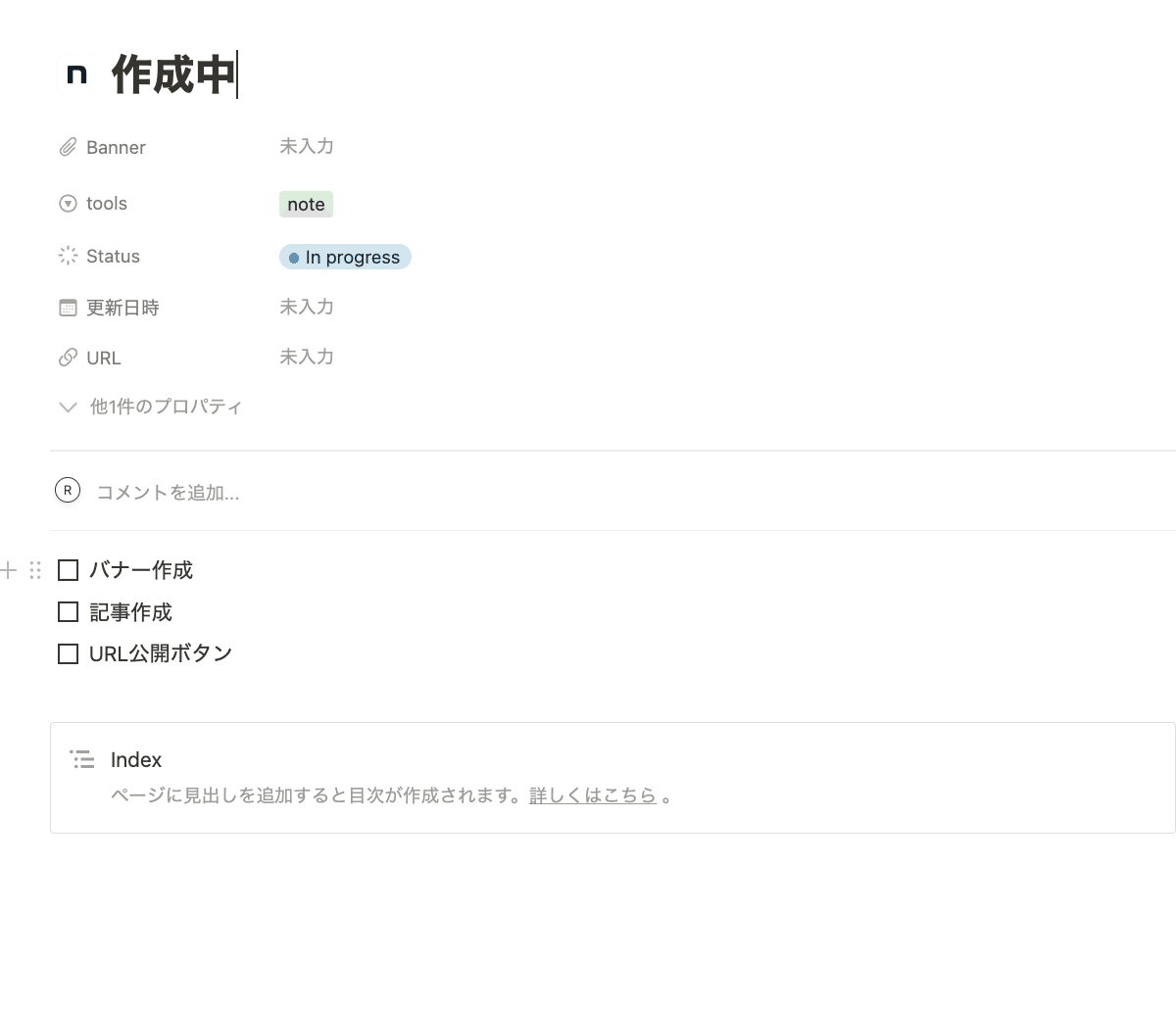Click the tools property select icon
This screenshot has width=1176, height=1009.
coord(68,203)
